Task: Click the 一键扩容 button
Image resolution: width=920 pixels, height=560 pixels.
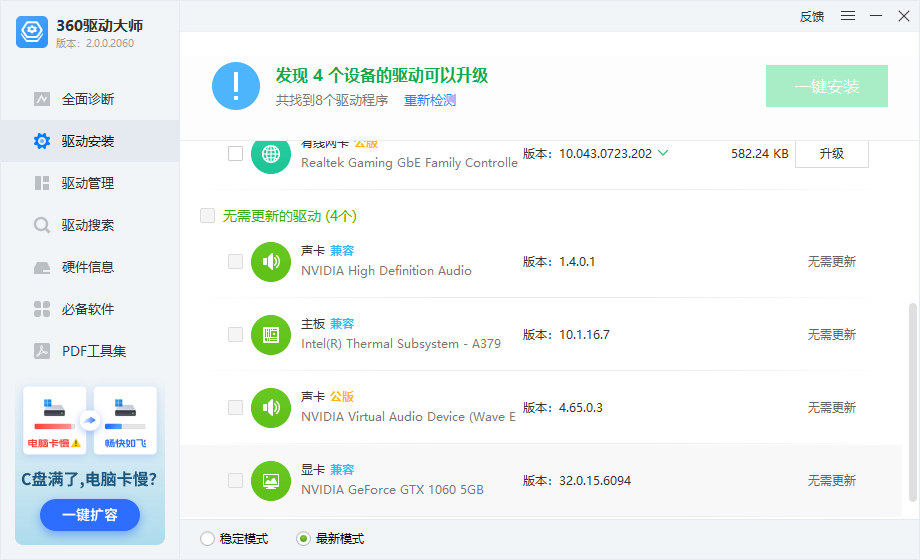Action: [x=90, y=515]
